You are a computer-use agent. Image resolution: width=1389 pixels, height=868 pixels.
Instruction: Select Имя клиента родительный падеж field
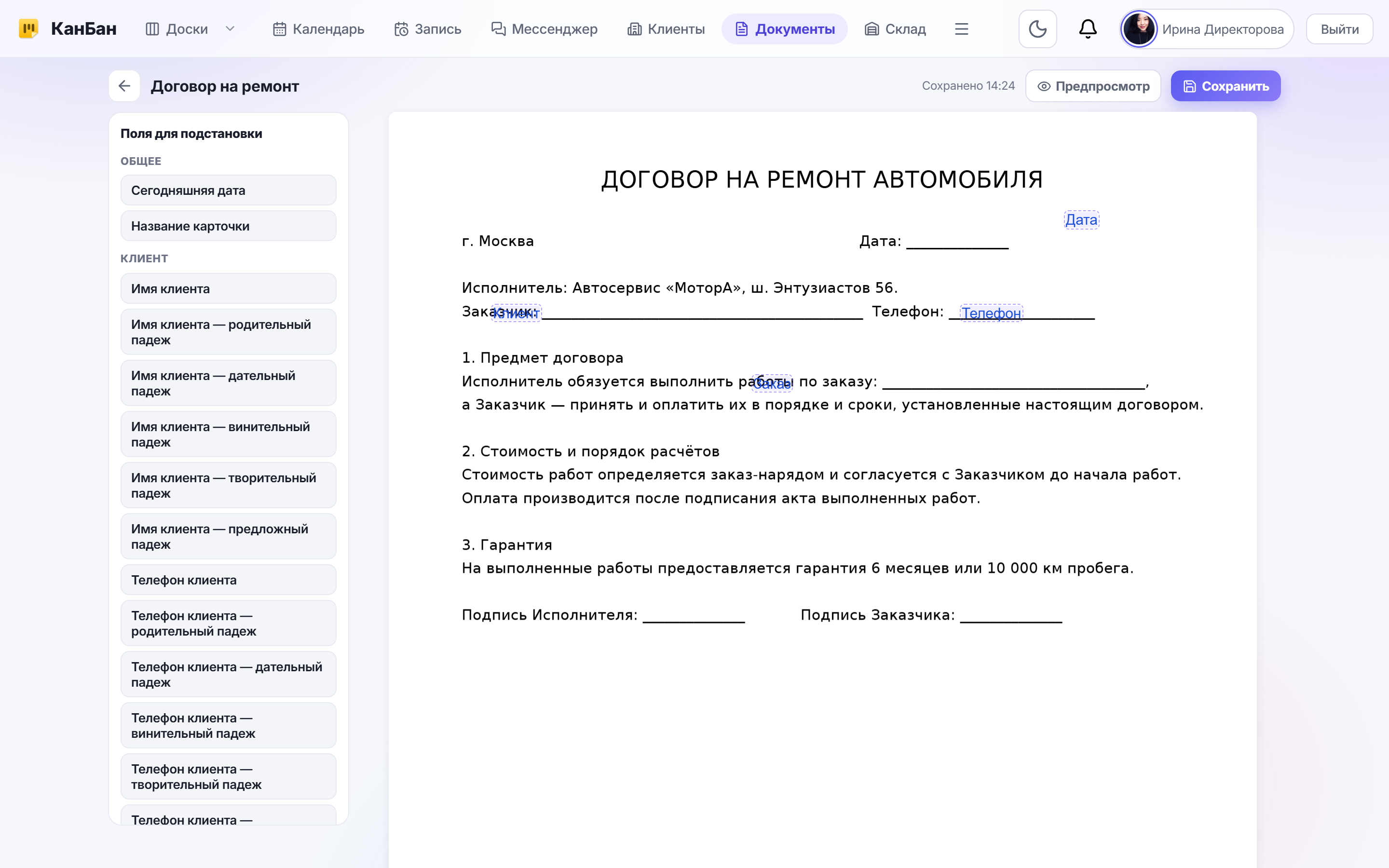coord(229,332)
